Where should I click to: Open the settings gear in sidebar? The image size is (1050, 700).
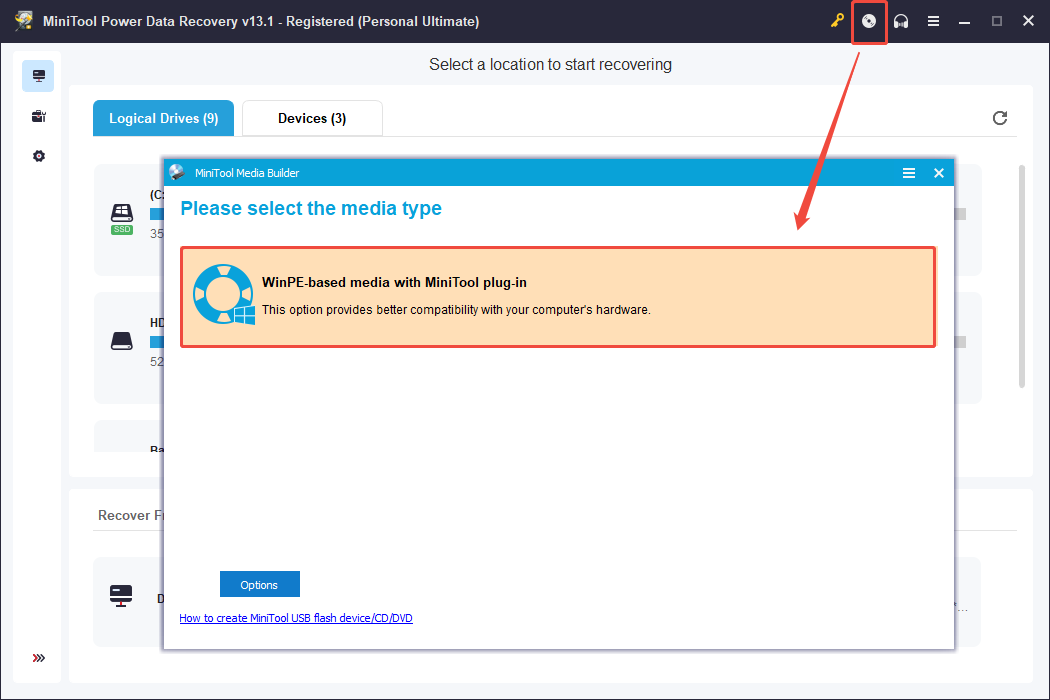(x=39, y=156)
